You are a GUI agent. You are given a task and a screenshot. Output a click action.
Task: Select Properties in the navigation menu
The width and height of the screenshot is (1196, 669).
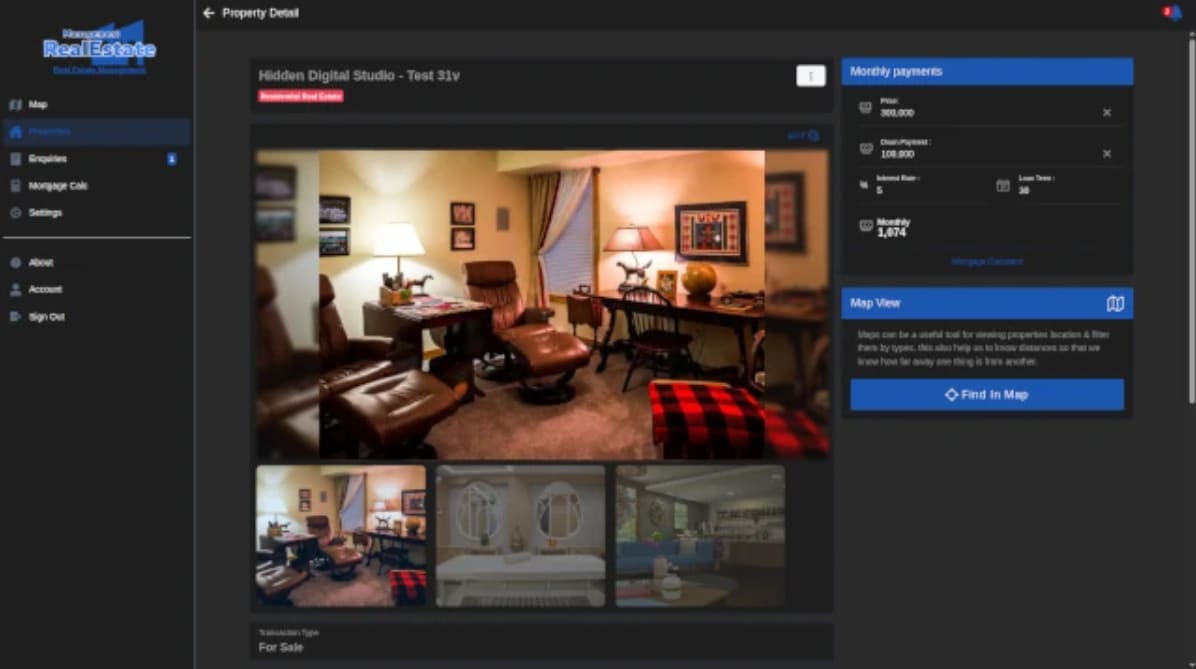click(16, 131)
